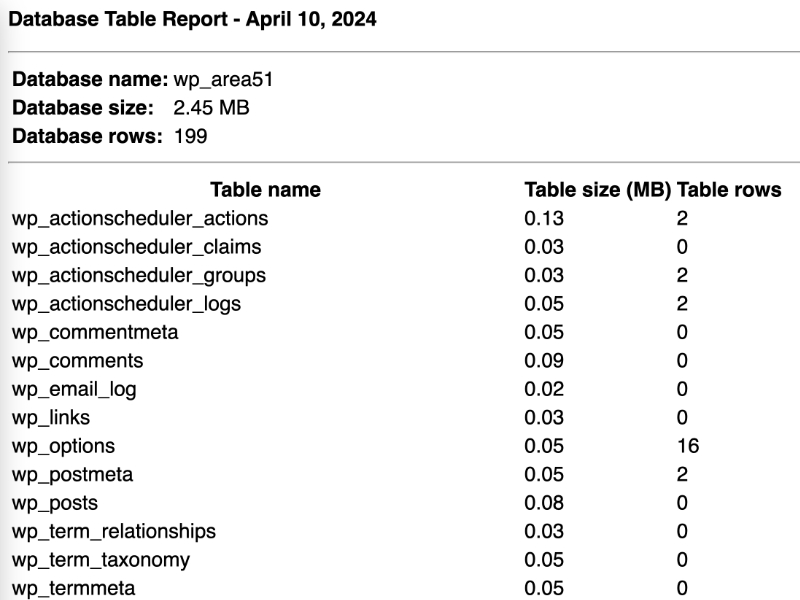Click the Database Table Report title
The width and height of the screenshot is (800, 600).
click(x=192, y=19)
